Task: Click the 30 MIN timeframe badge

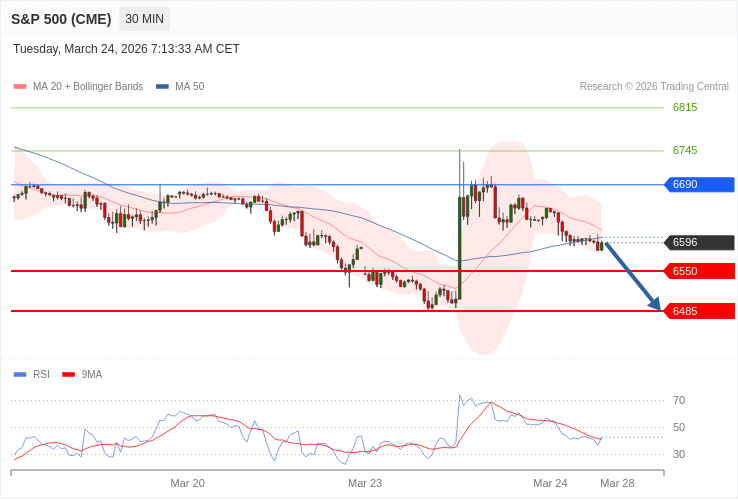Action: pyautogui.click(x=144, y=19)
